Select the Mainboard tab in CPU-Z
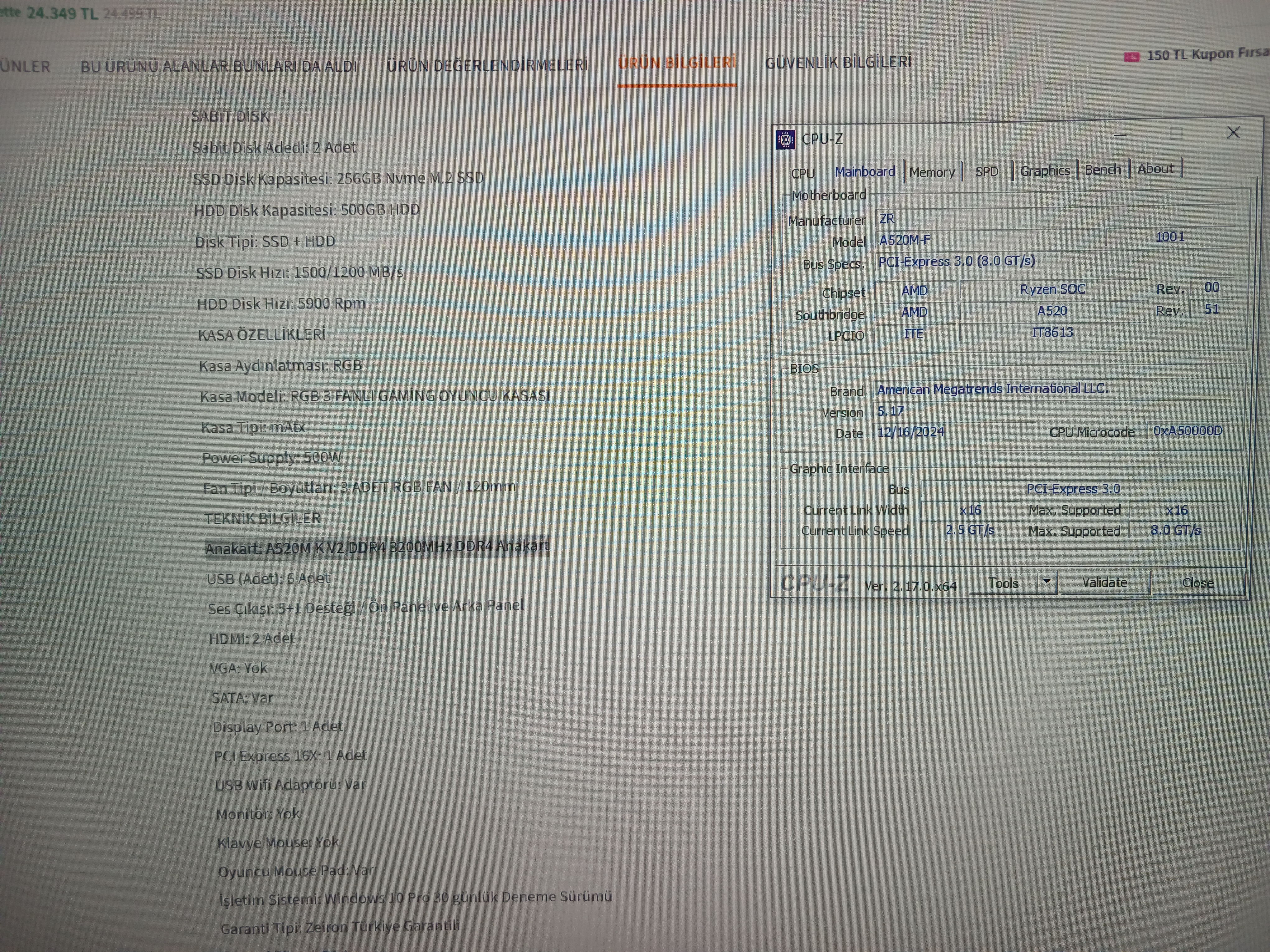 point(865,172)
